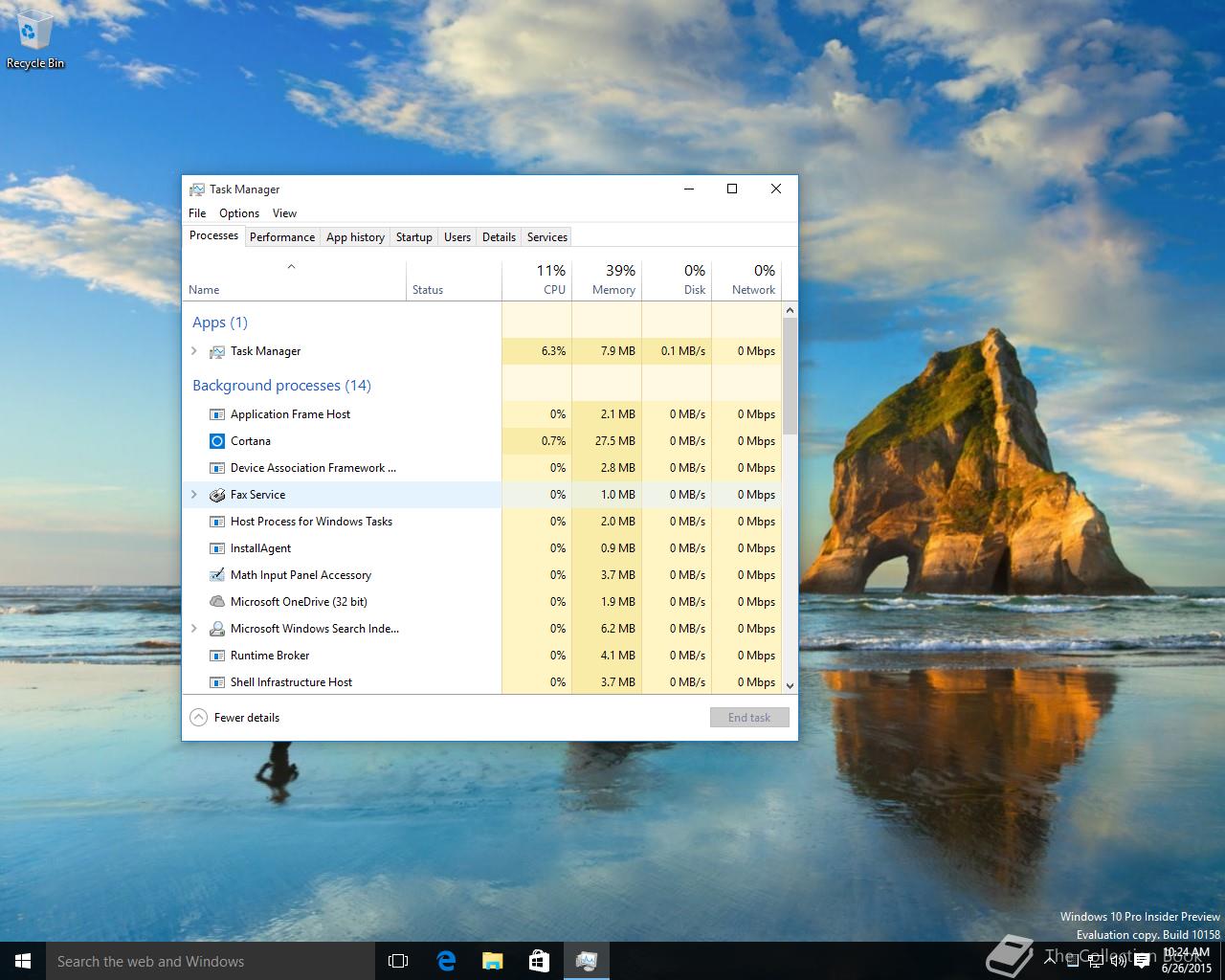Click the Microsoft Windows Search Indexer icon
The width and height of the screenshot is (1225, 980).
[216, 629]
